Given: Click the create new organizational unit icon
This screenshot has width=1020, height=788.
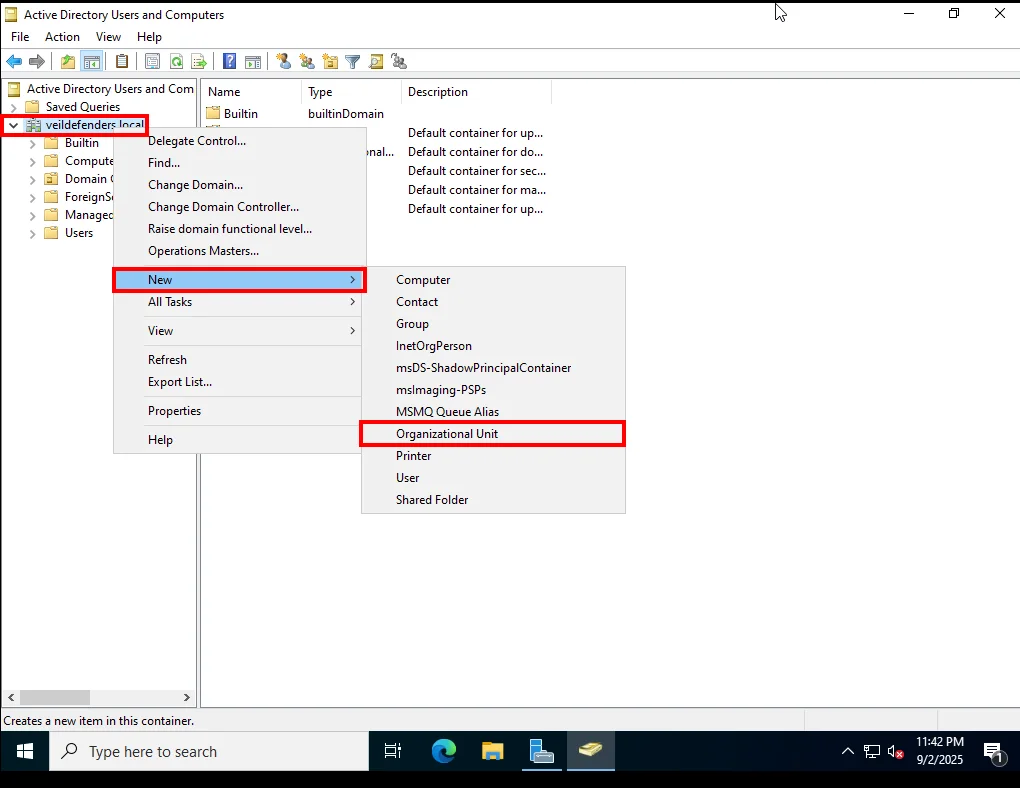Looking at the screenshot, I should 330,62.
